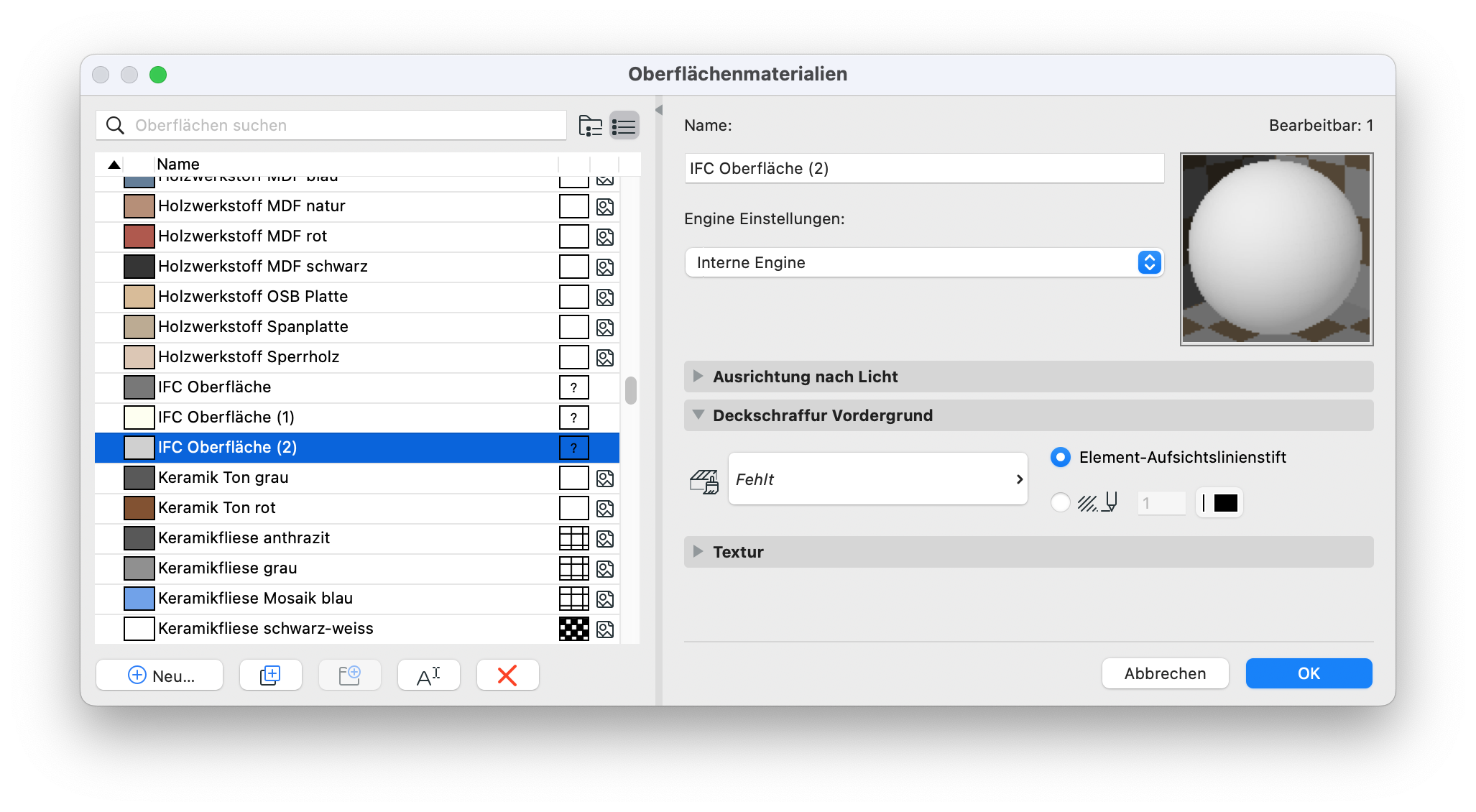Image resolution: width=1476 pixels, height=812 pixels.
Task: Select Element-Aufsichtslinienstift radio button
Action: 1061,457
